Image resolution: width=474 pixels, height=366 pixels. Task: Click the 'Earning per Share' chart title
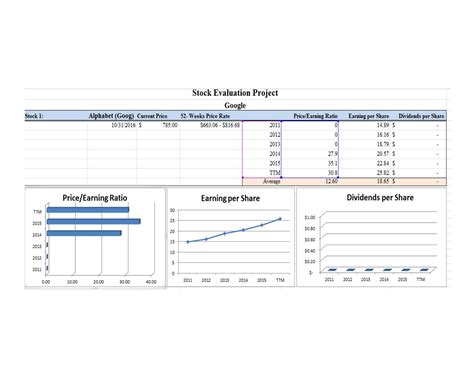point(230,198)
